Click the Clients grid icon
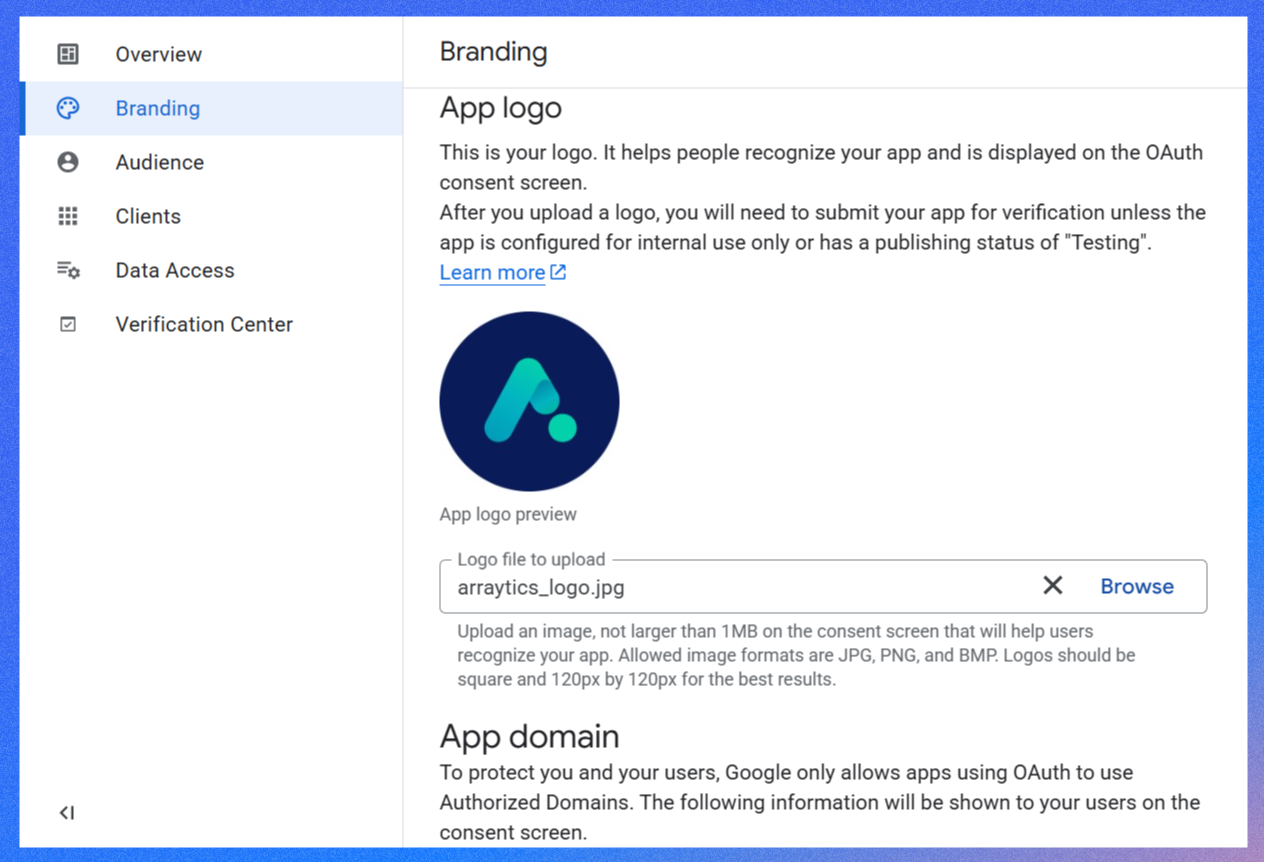 click(68, 216)
